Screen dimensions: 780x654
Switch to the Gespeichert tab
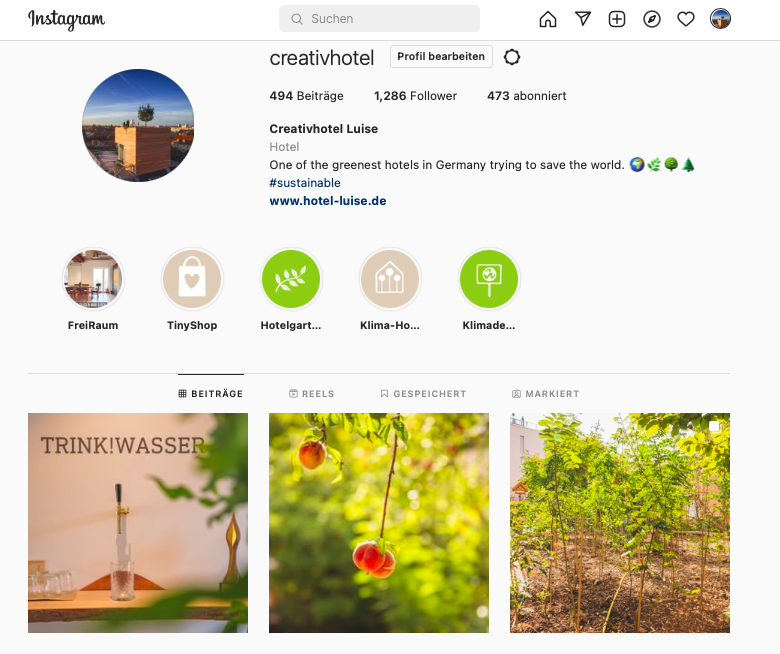pos(423,393)
